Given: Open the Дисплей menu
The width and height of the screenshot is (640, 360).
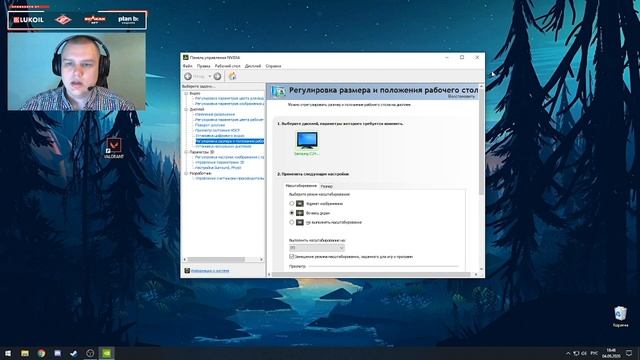Looking at the screenshot, I should click(x=253, y=66).
